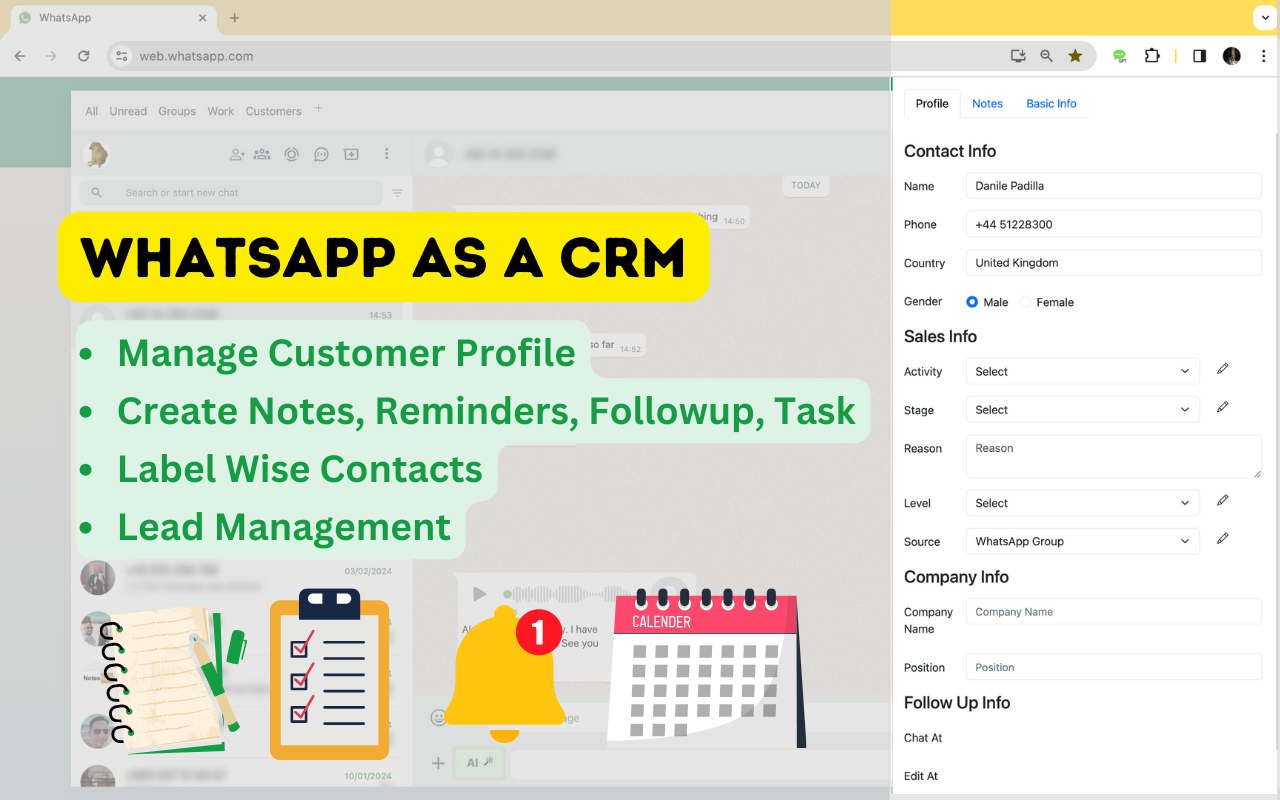Click the New chat icon
The image size is (1280, 800).
[x=351, y=154]
